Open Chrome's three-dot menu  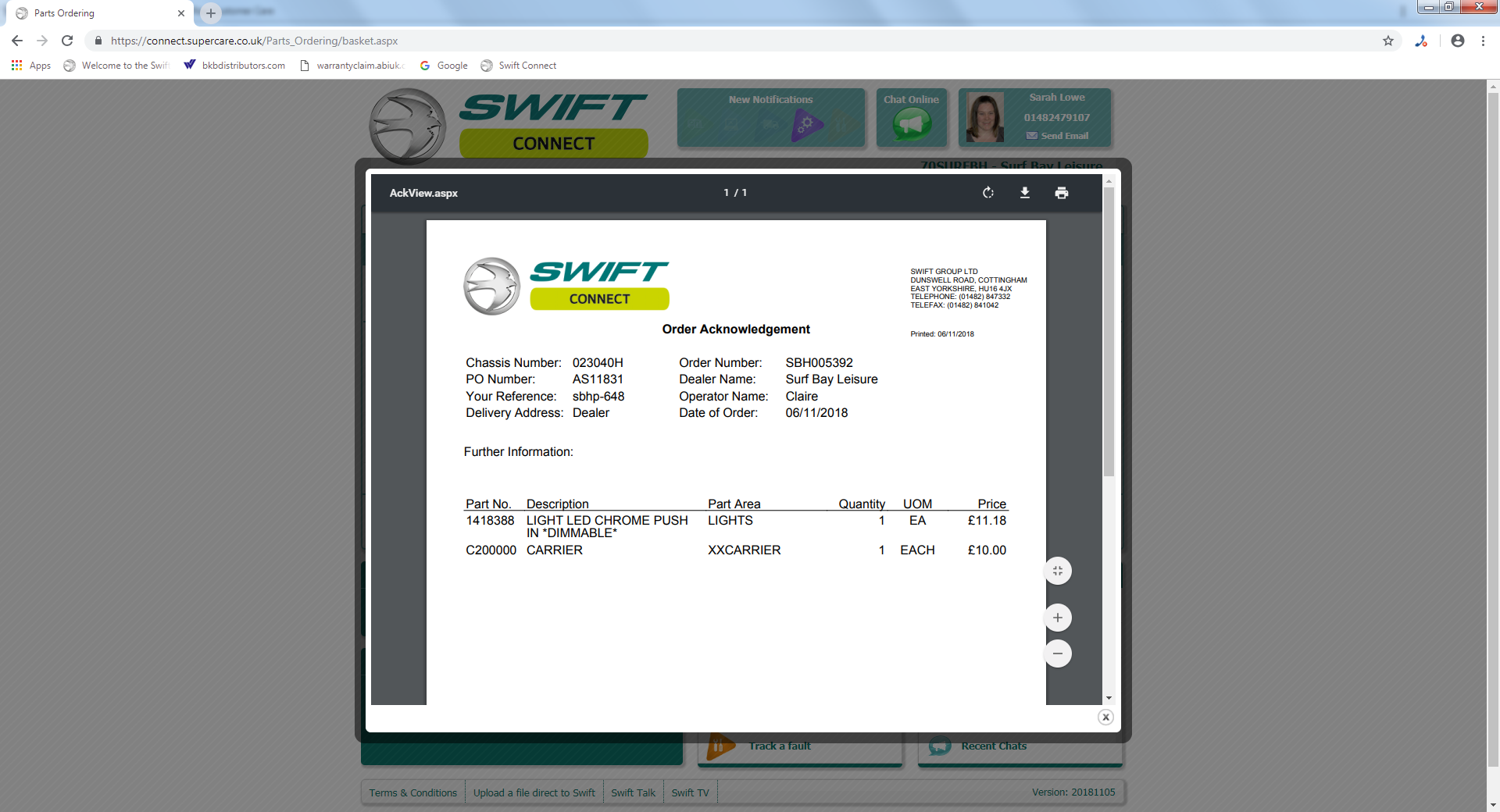1483,41
